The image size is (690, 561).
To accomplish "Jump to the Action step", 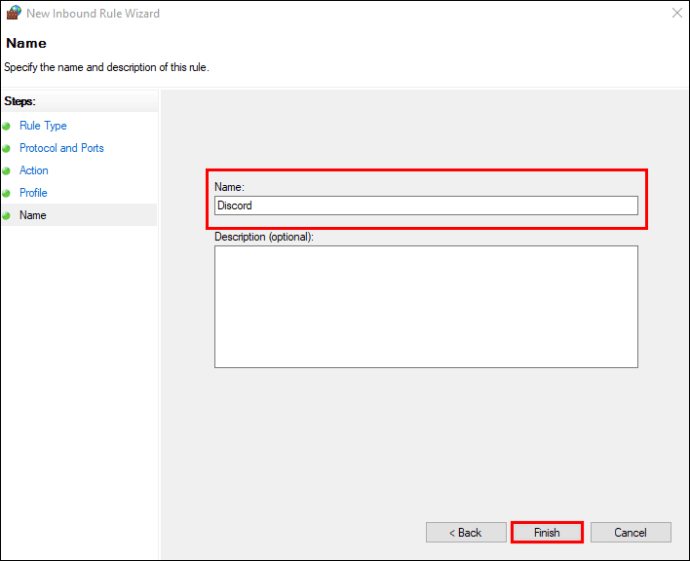I will (34, 171).
